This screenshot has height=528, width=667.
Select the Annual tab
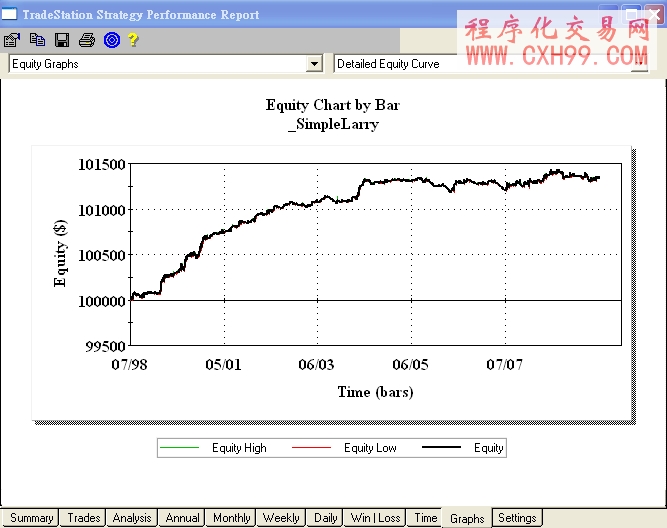(x=182, y=518)
